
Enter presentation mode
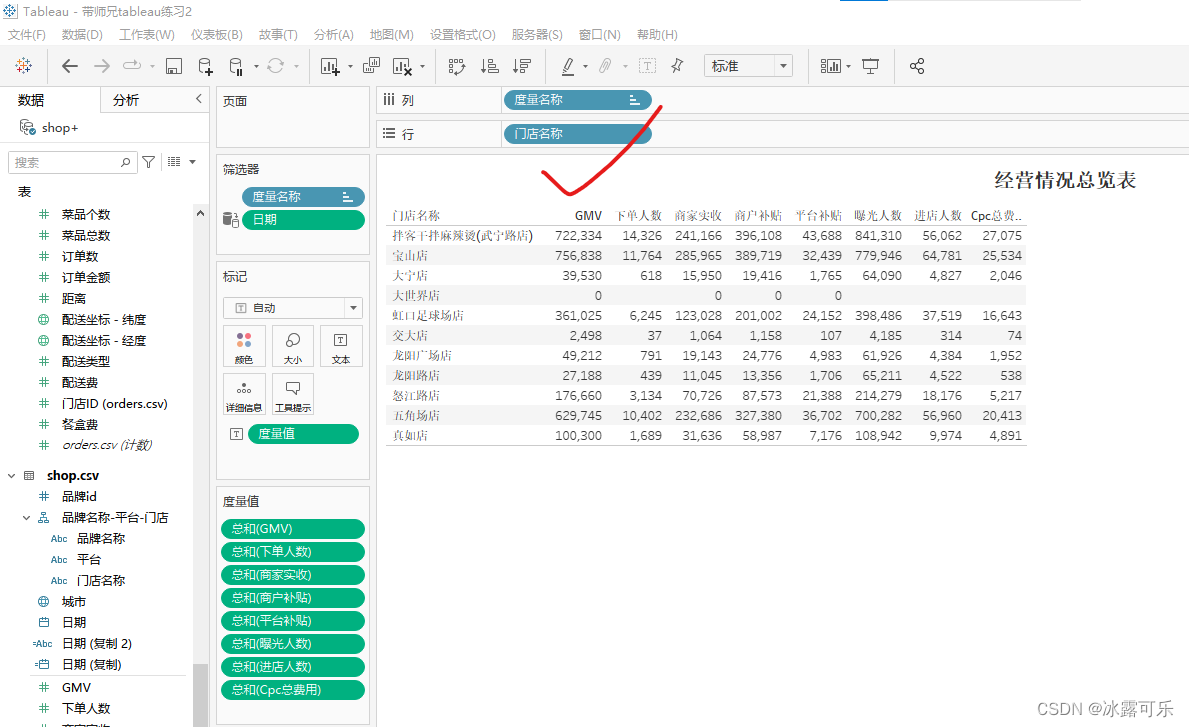tap(871, 67)
